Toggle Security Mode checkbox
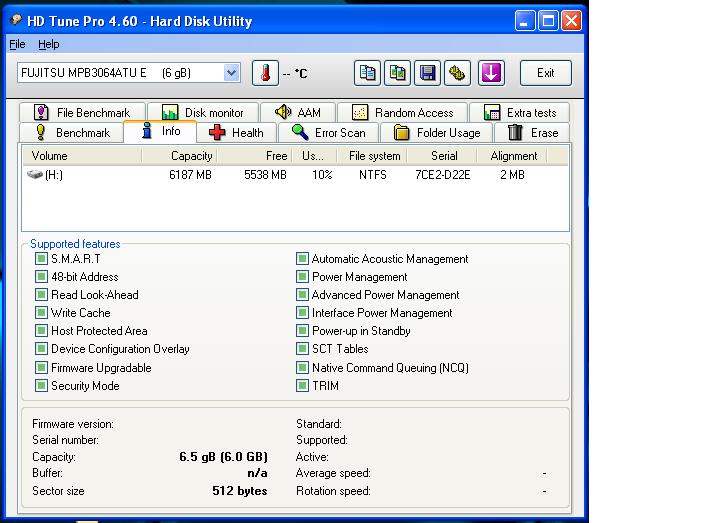The height and width of the screenshot is (523, 724). pos(41,385)
